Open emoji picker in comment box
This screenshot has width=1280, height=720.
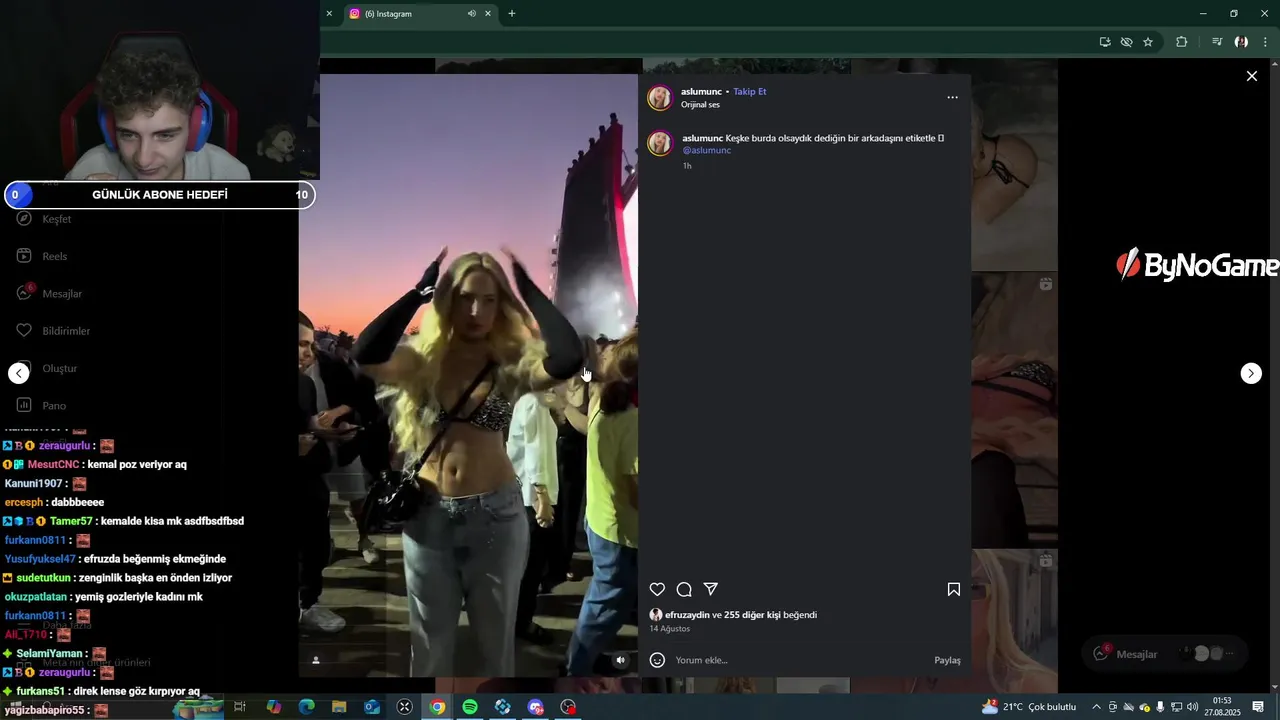click(x=657, y=660)
